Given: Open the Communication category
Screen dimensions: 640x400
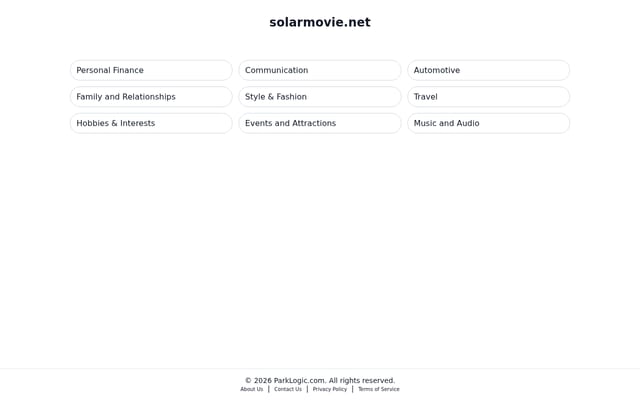Looking at the screenshot, I should point(320,70).
